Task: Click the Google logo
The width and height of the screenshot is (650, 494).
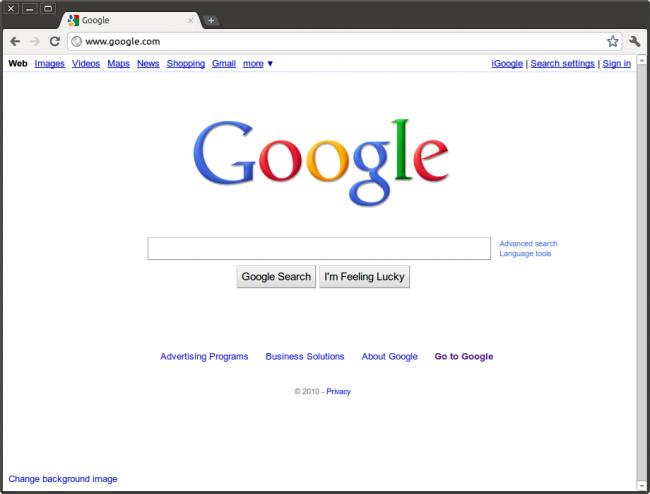Action: click(x=321, y=162)
